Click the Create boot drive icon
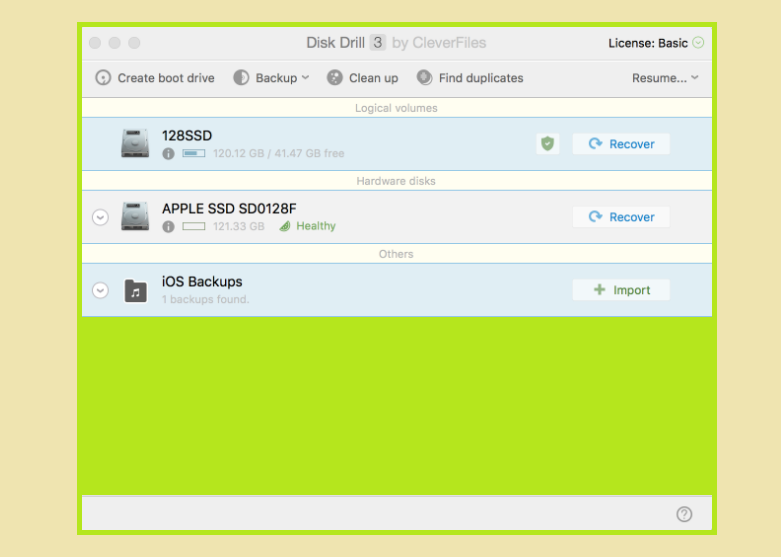Viewport: 781px width, 557px height. coord(103,78)
